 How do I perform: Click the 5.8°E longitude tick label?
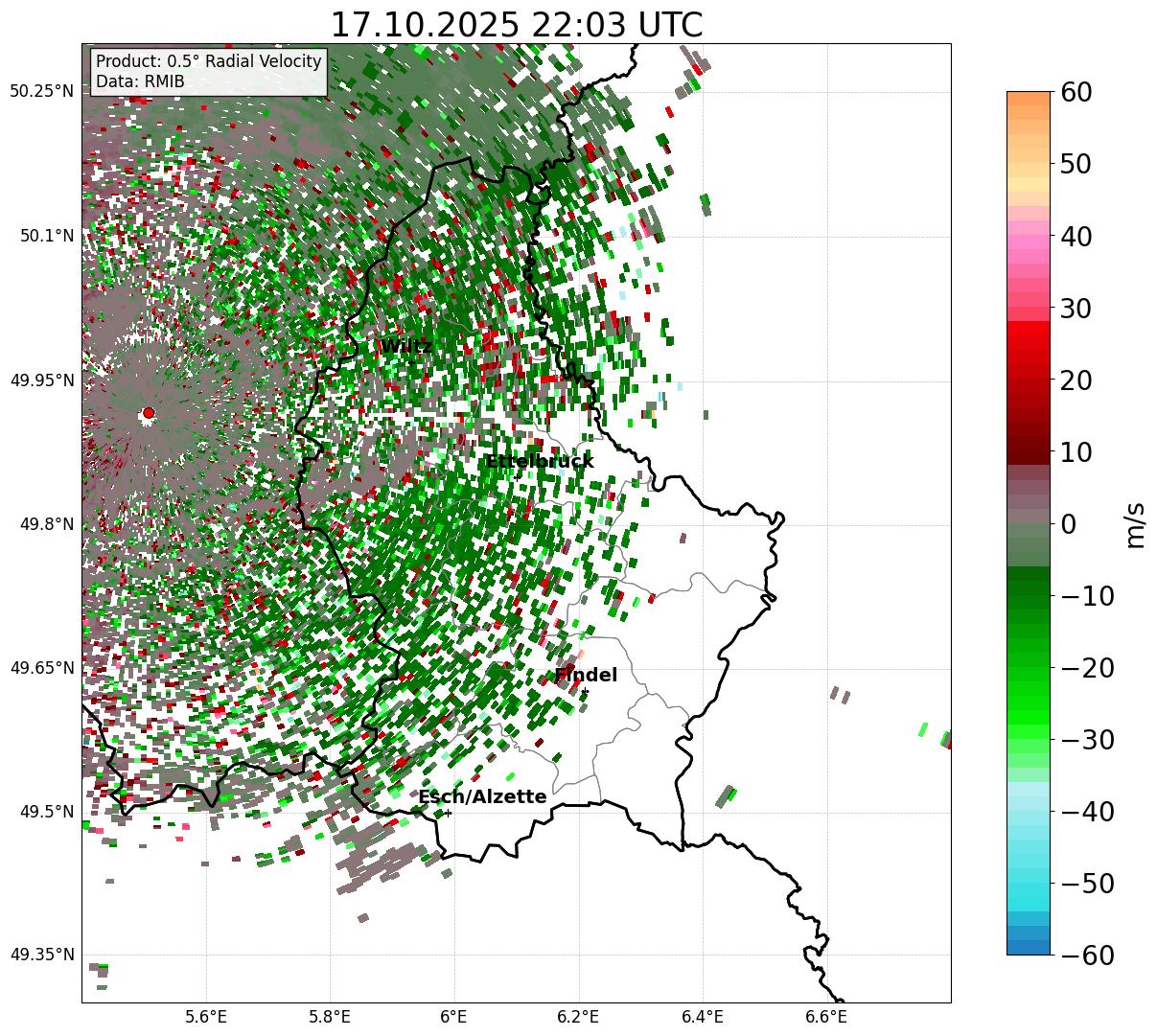pyautogui.click(x=330, y=1017)
